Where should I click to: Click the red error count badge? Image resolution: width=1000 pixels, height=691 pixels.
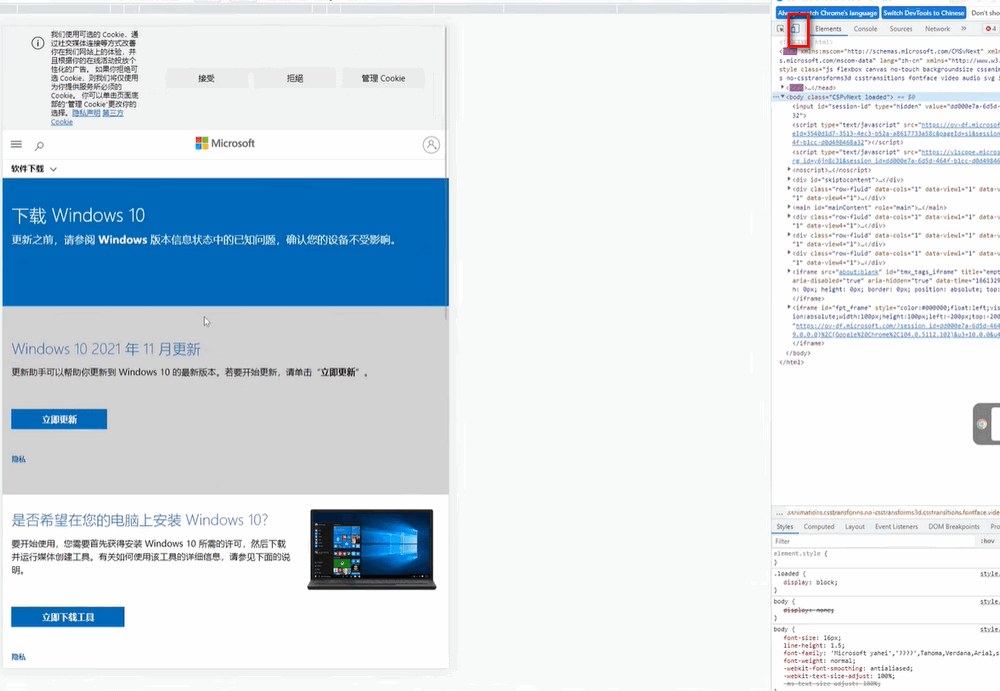pos(990,29)
